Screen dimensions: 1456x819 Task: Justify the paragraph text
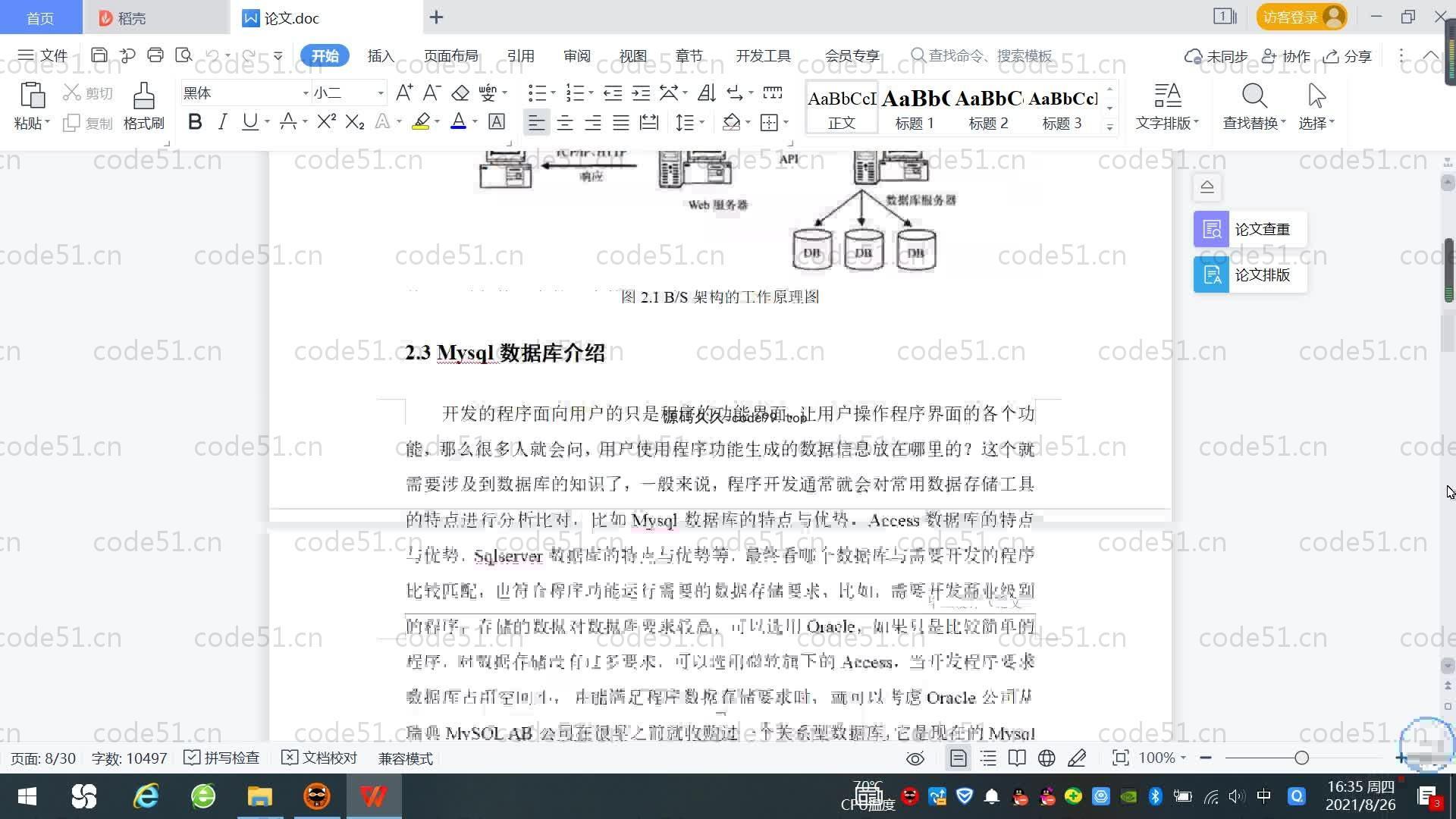pos(621,122)
